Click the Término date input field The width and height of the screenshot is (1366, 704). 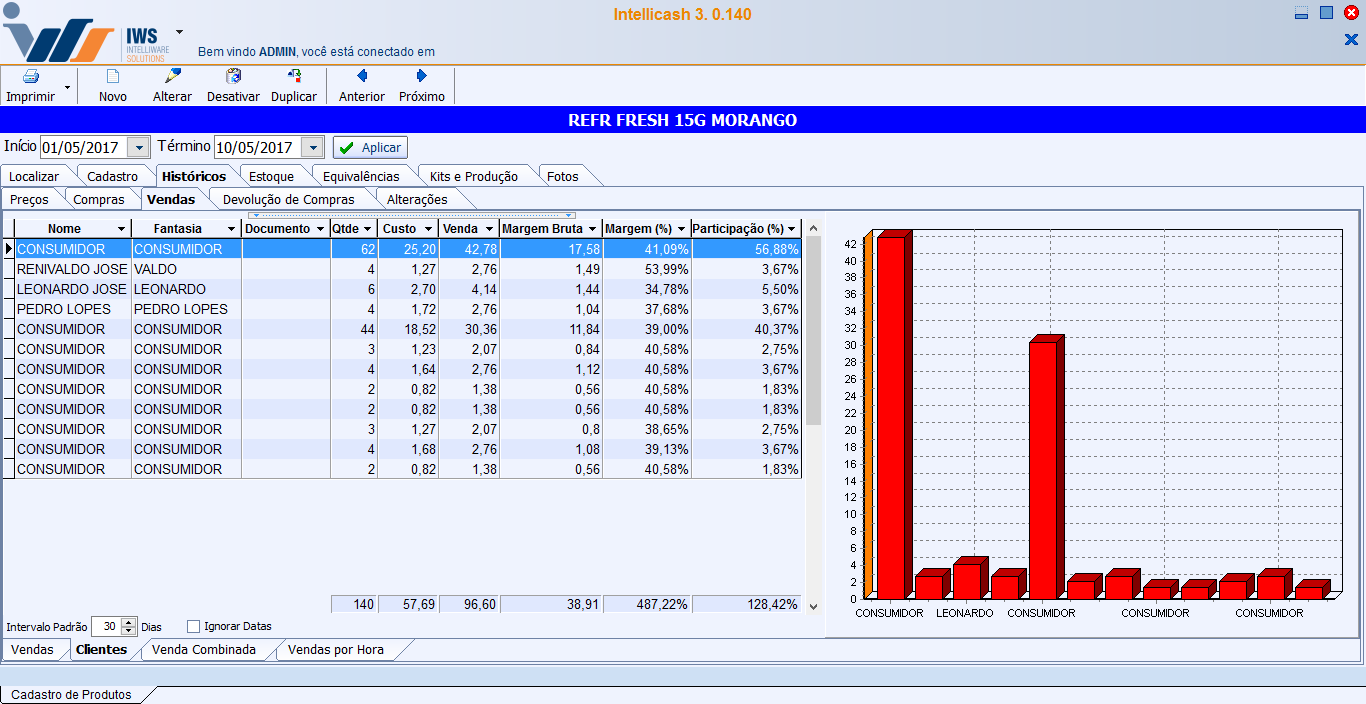point(258,147)
